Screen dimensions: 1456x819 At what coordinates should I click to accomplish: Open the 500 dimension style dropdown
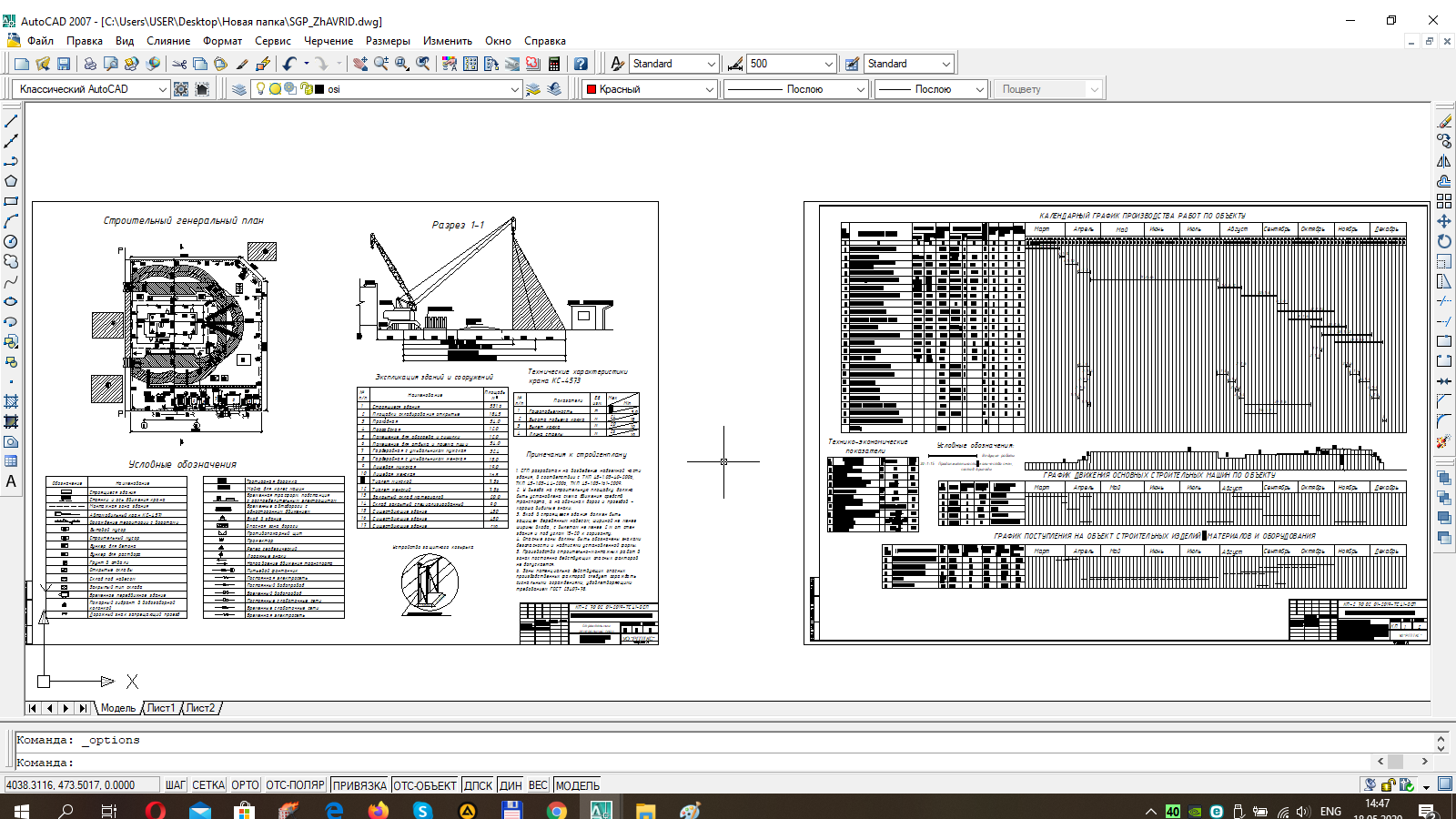[x=791, y=64]
